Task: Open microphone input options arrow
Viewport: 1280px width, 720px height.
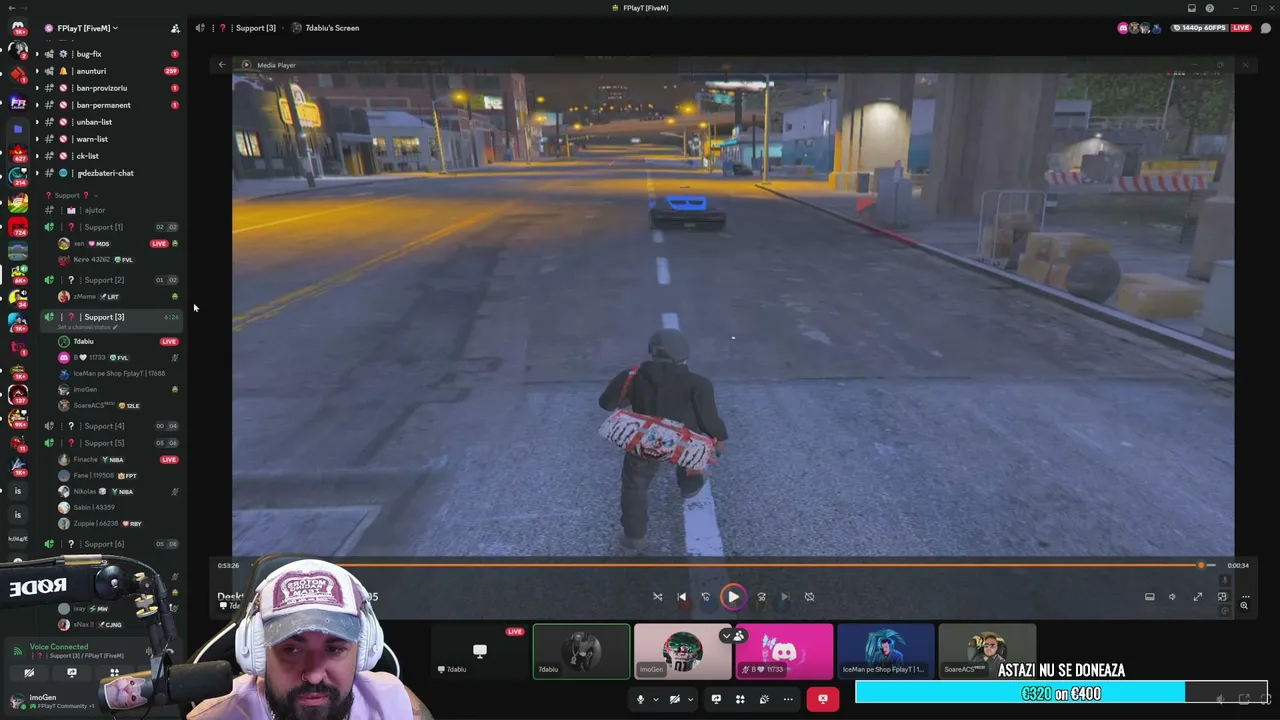Action: click(x=656, y=699)
